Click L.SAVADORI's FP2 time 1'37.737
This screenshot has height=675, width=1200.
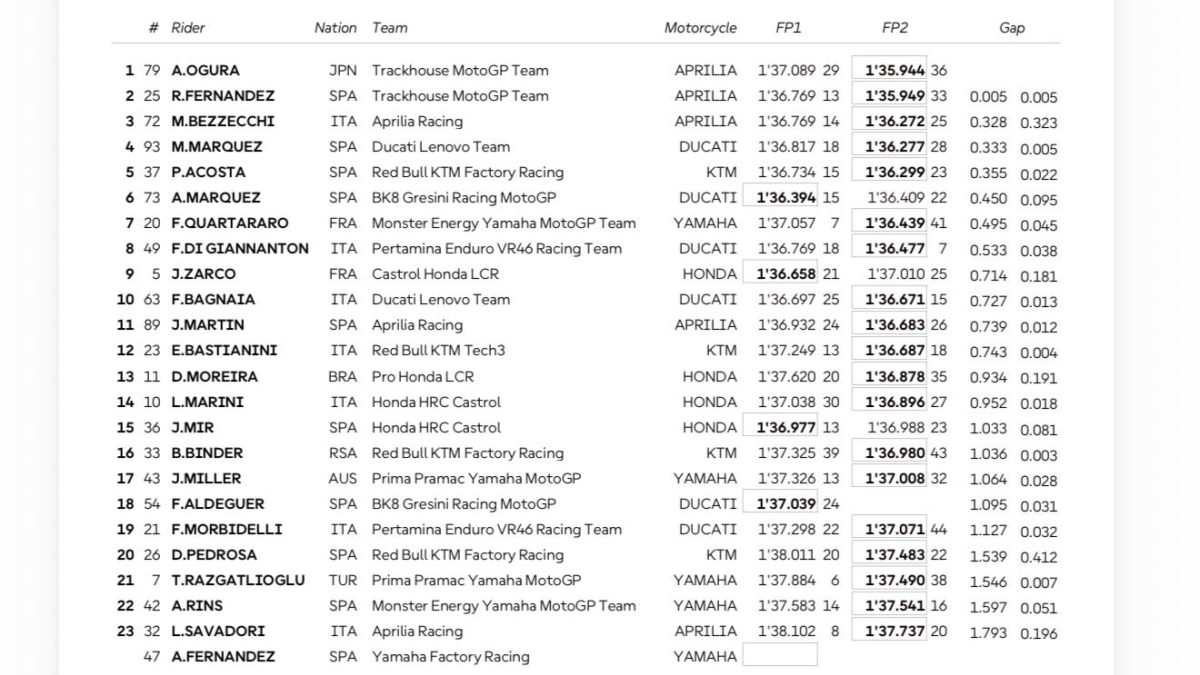889,631
